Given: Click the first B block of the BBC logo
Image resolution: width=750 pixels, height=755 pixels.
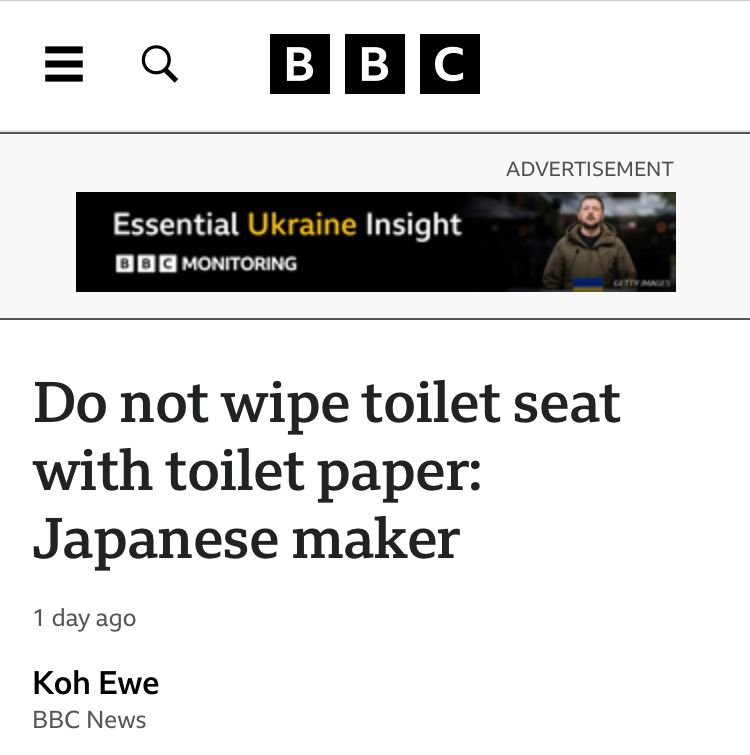Looking at the screenshot, I should point(300,64).
